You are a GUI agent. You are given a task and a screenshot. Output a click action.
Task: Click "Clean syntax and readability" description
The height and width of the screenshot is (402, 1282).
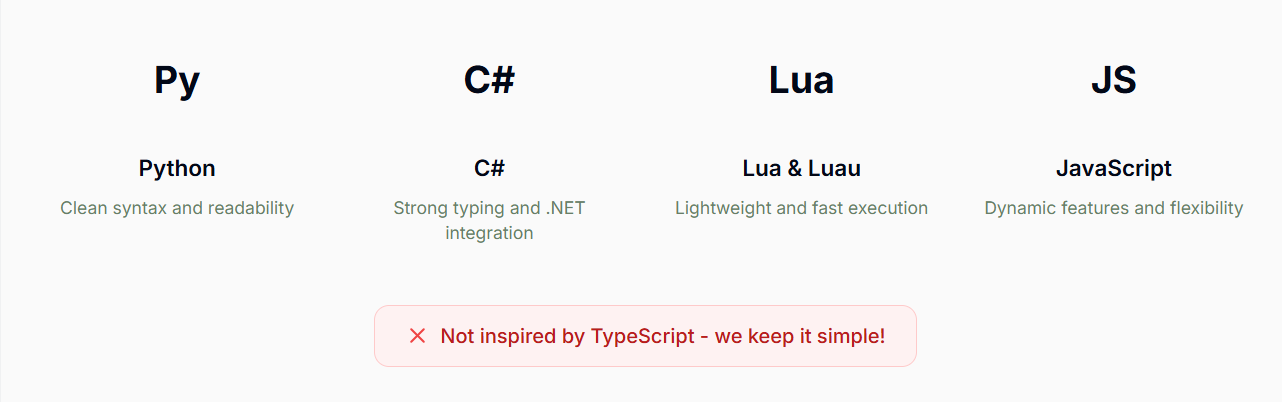click(177, 208)
